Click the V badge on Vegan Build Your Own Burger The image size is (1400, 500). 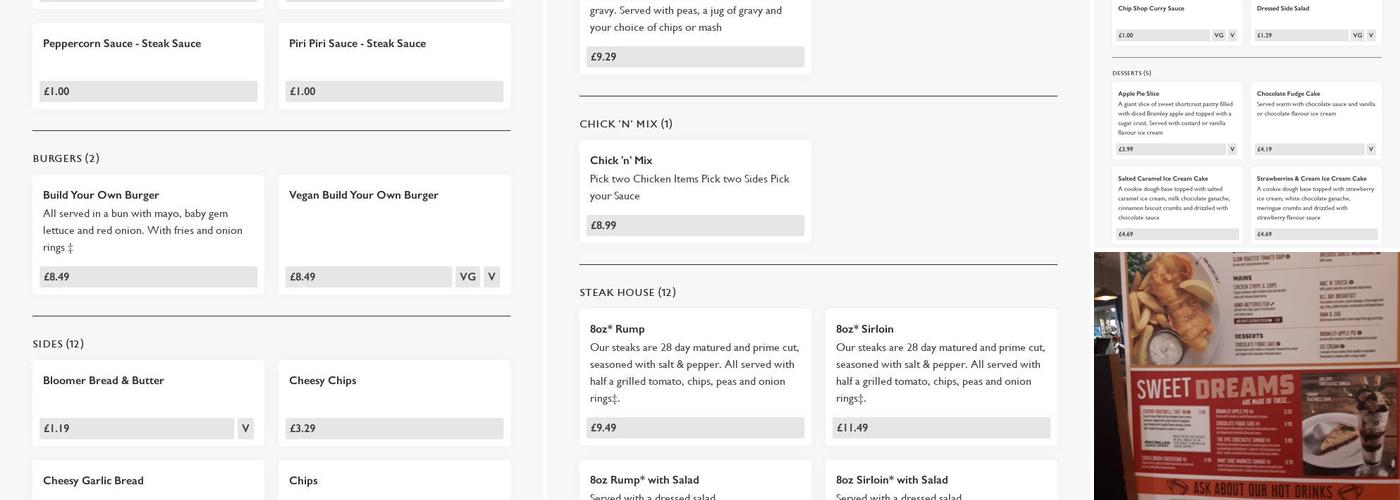pos(491,277)
